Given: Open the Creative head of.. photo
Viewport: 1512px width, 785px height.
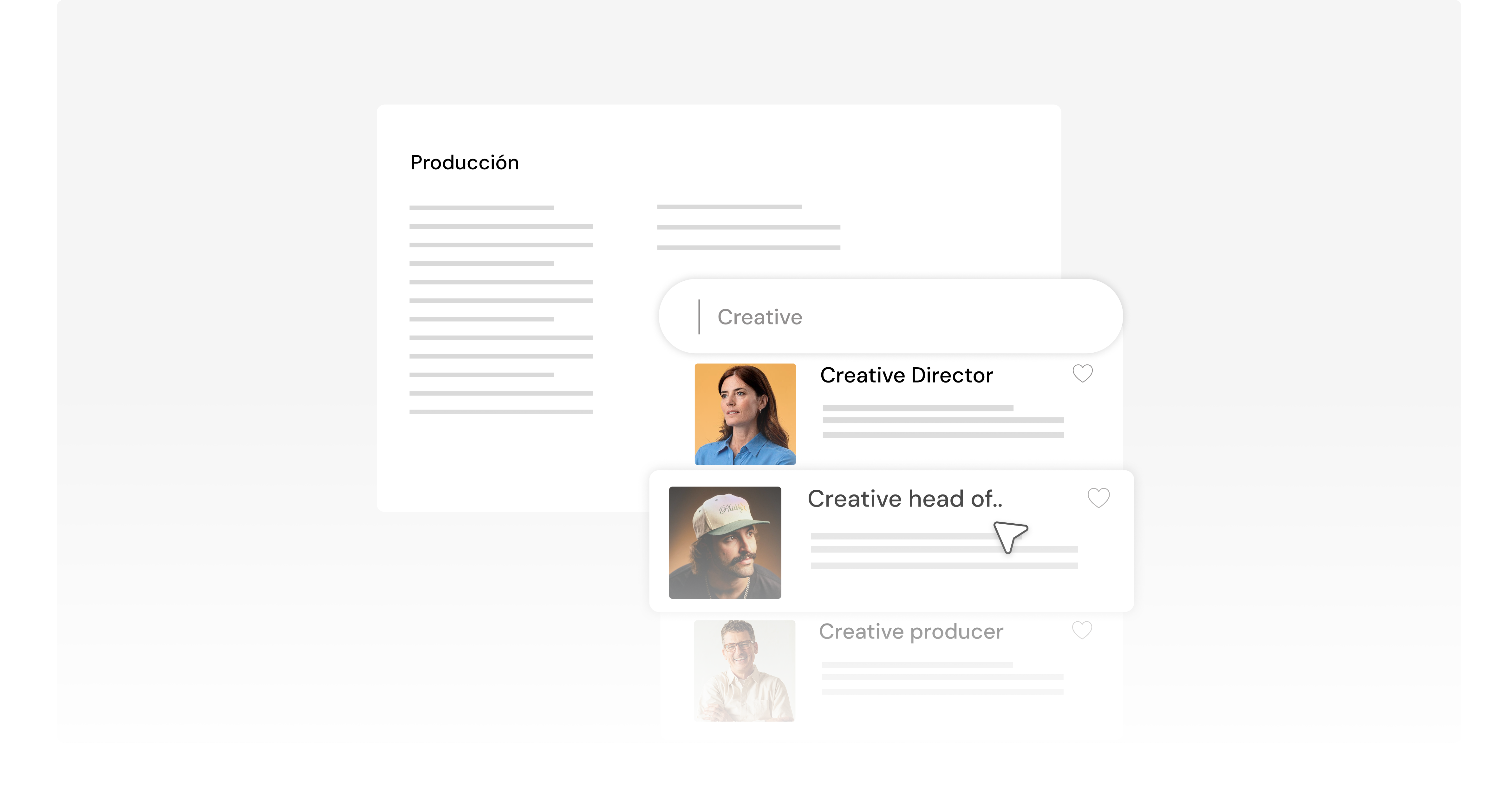Looking at the screenshot, I should click(725, 542).
